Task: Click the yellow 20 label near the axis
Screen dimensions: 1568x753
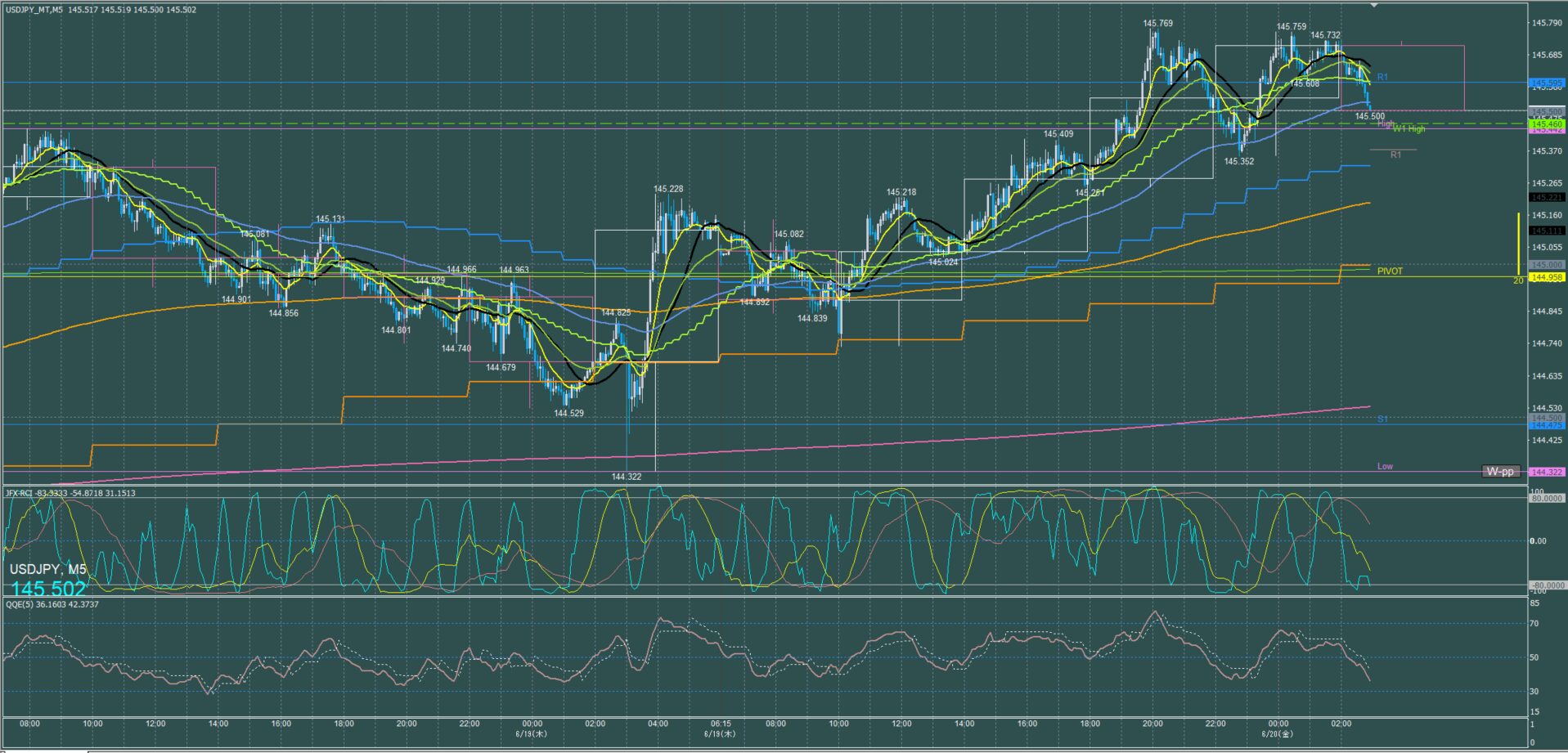Action: [x=1518, y=280]
